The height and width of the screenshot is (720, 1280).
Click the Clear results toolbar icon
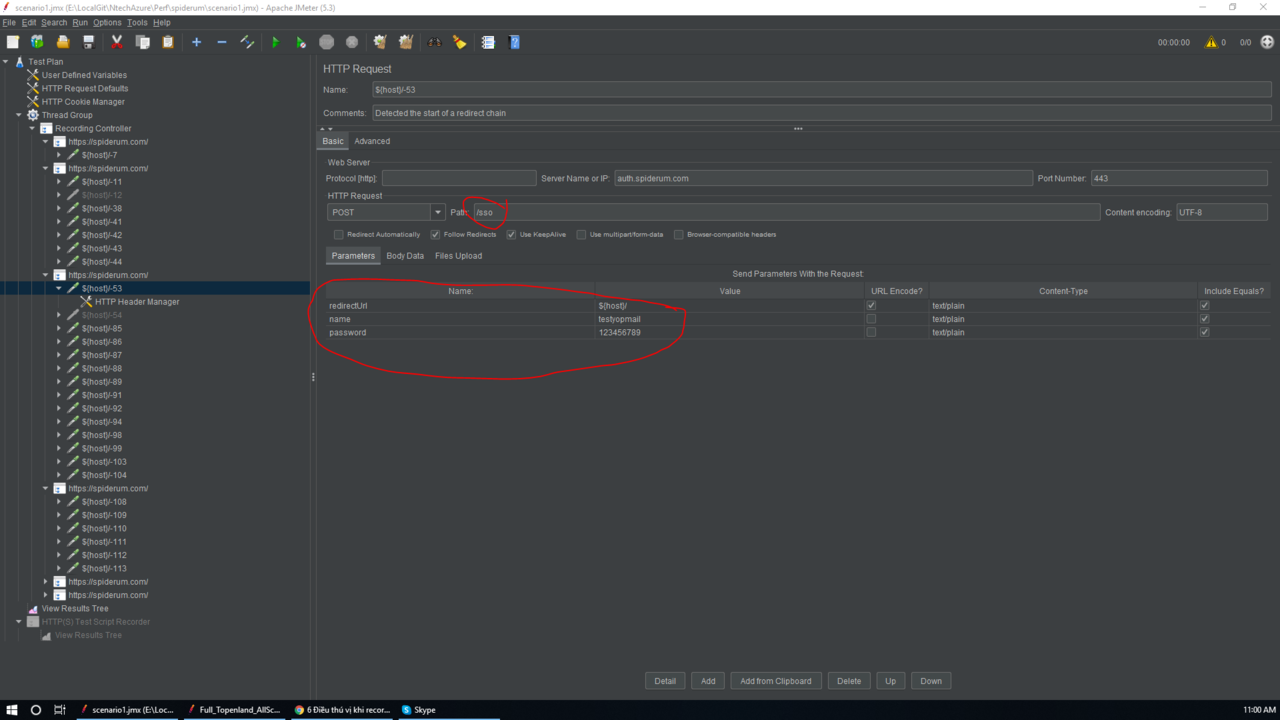click(x=380, y=42)
